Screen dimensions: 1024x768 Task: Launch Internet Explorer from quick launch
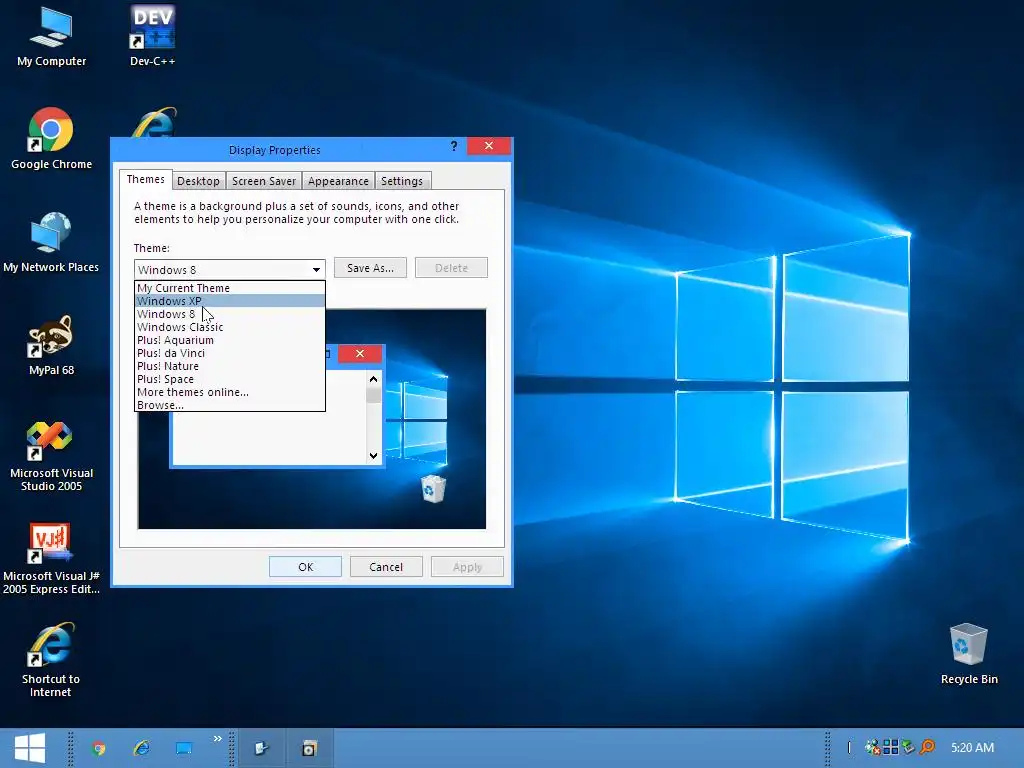click(x=141, y=748)
